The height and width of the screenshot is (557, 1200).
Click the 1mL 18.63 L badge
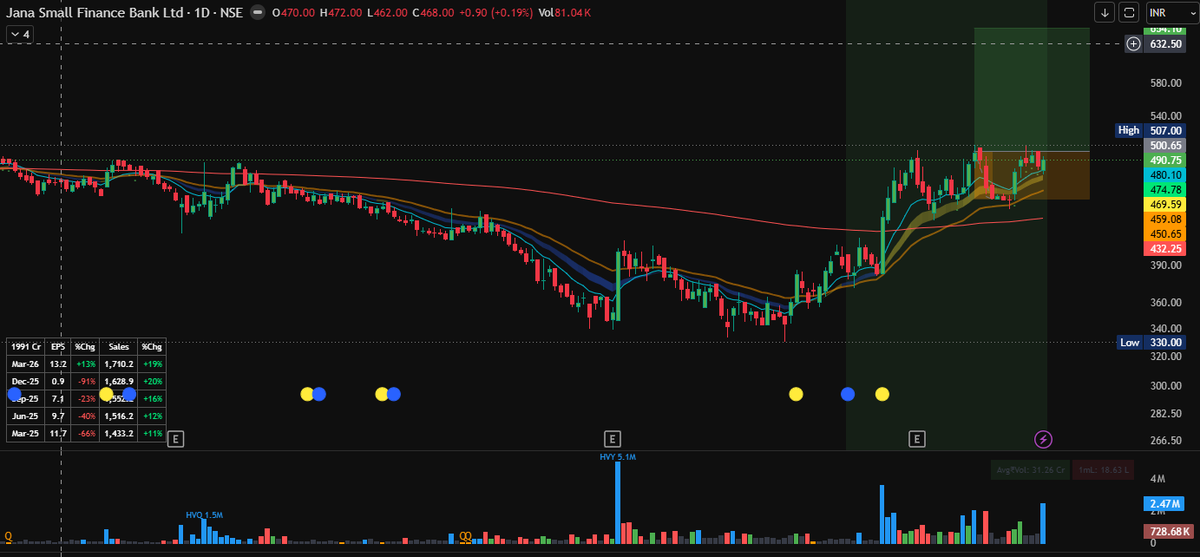coord(1103,469)
